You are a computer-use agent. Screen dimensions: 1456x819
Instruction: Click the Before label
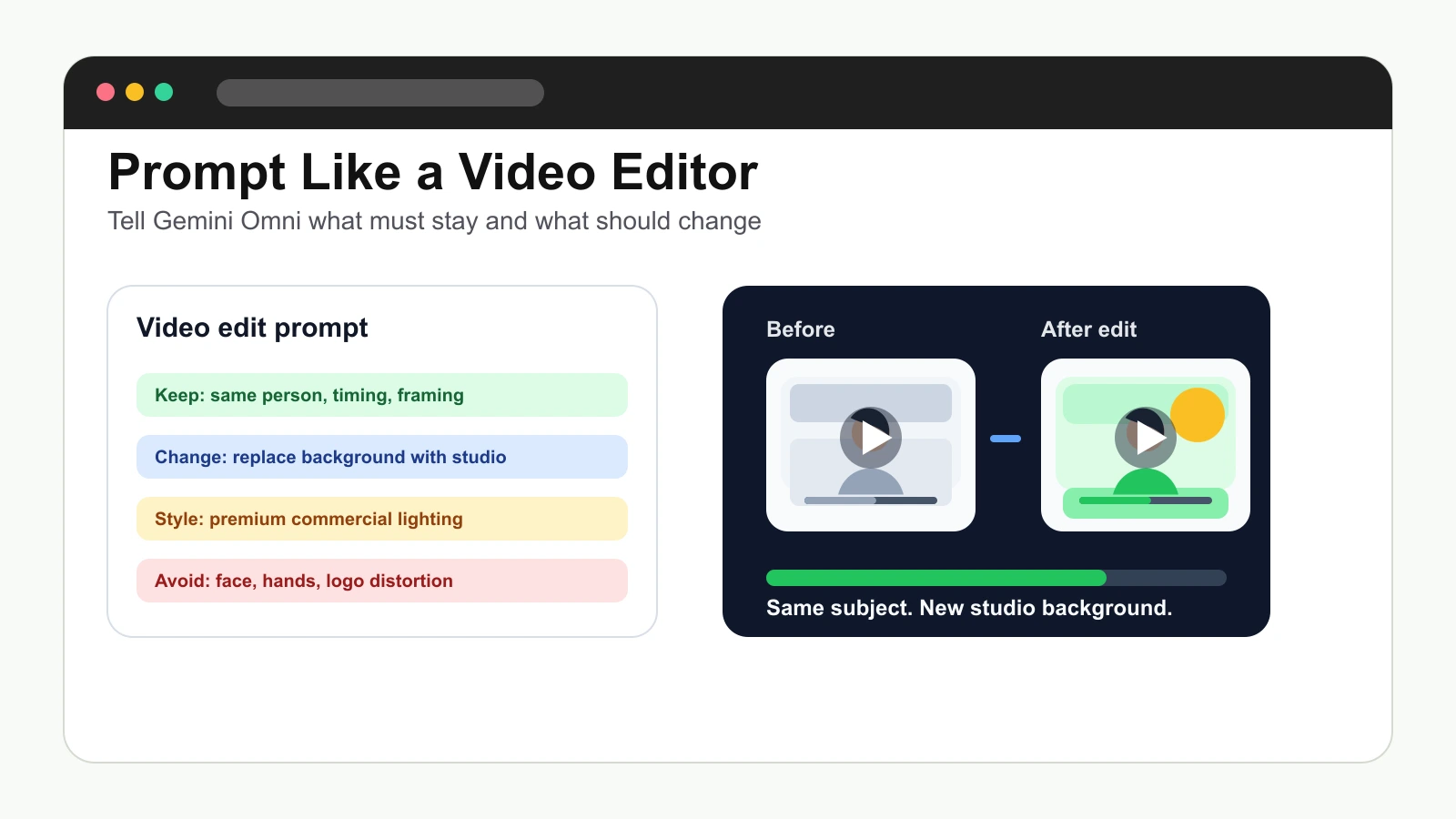point(801,329)
